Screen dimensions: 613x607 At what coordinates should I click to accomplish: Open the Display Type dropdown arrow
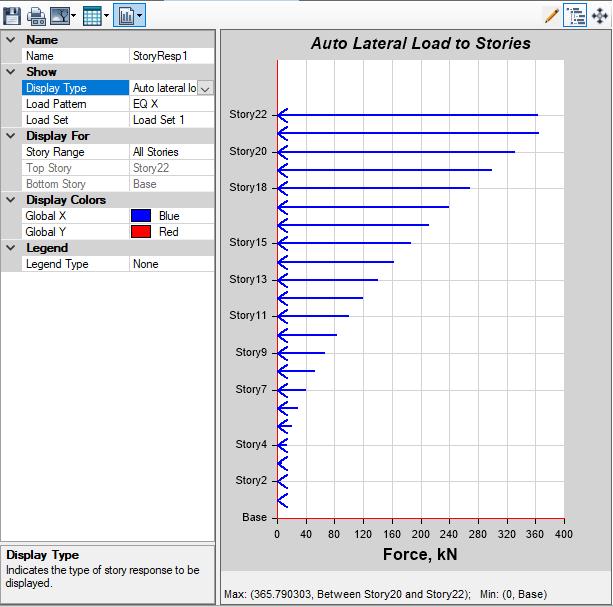point(205,88)
